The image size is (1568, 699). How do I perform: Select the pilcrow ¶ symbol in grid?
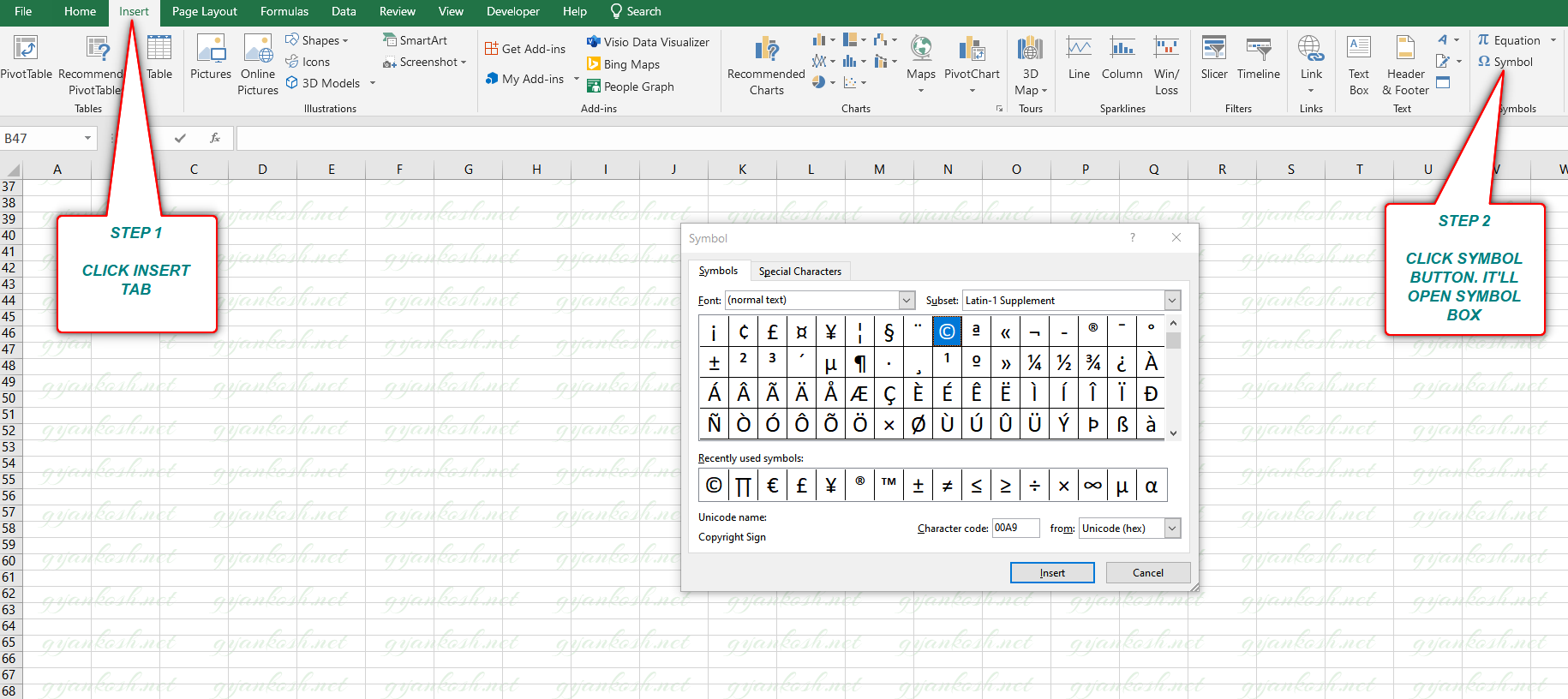pyautogui.click(x=859, y=362)
